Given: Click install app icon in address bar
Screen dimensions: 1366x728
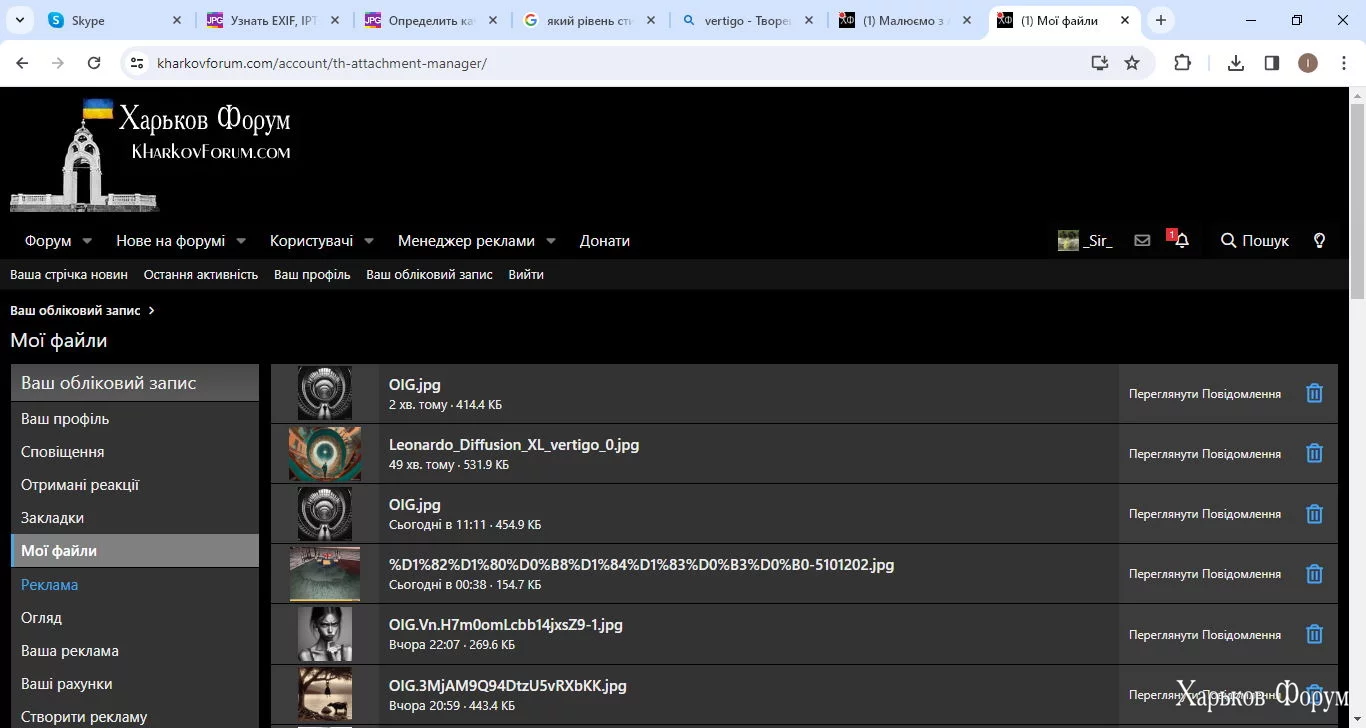Looking at the screenshot, I should pyautogui.click(x=1099, y=63).
